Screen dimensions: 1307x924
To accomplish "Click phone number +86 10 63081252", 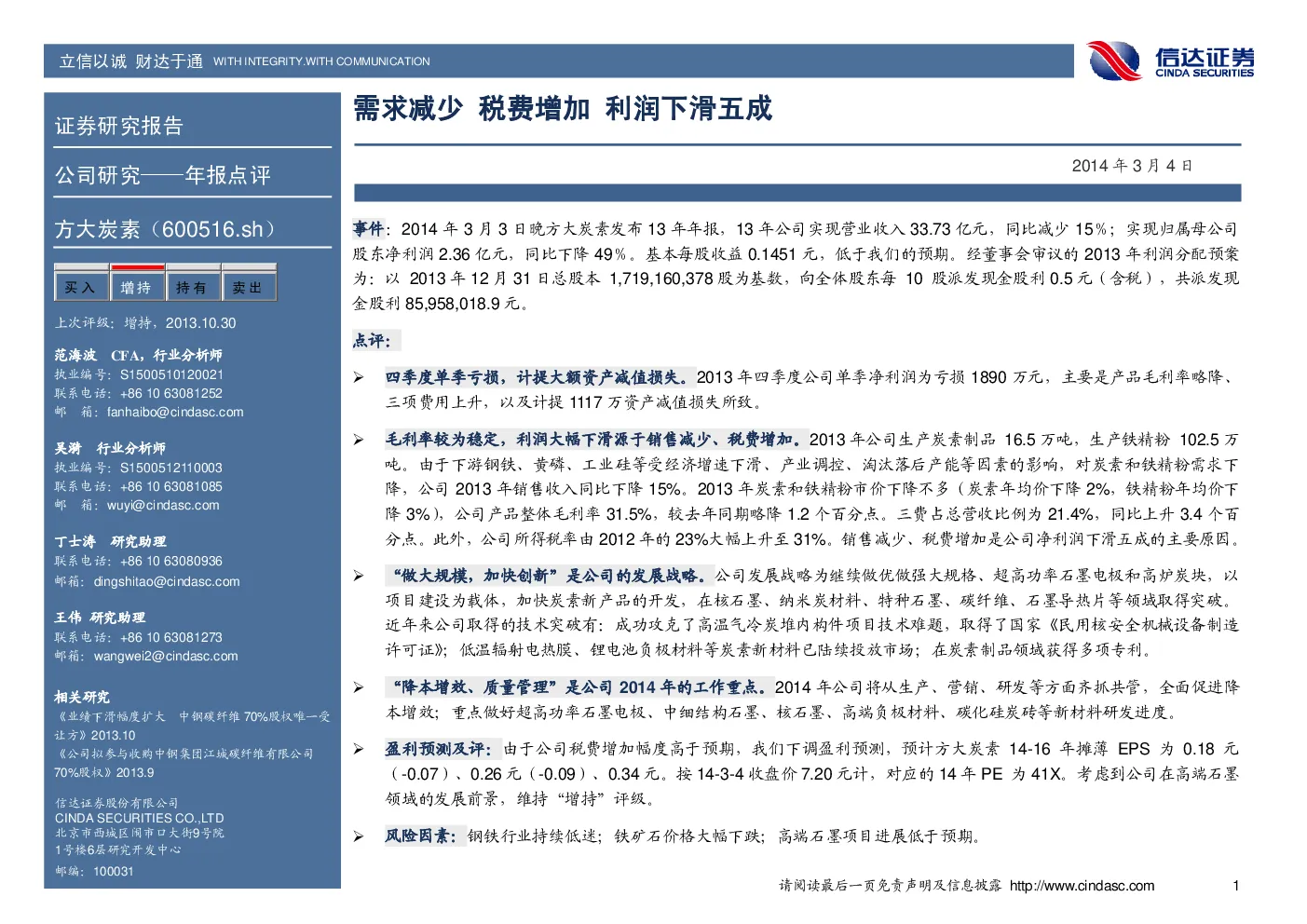I will point(171,393).
